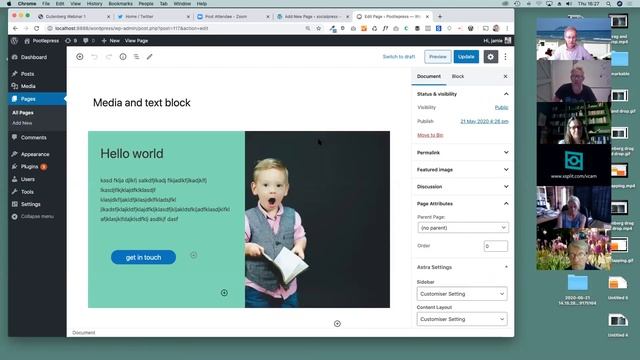Close the settings sidebar with X
The width and height of the screenshot is (640, 360).
pos(505,76)
